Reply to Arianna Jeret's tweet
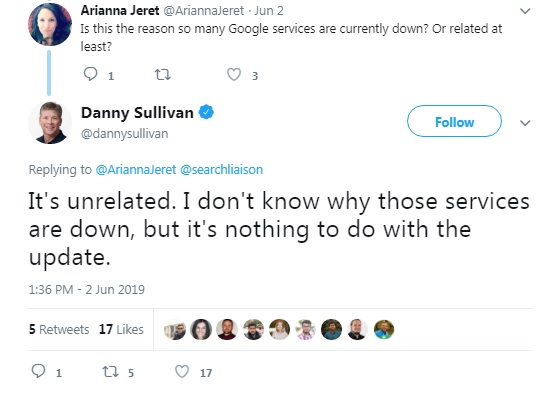 90,74
